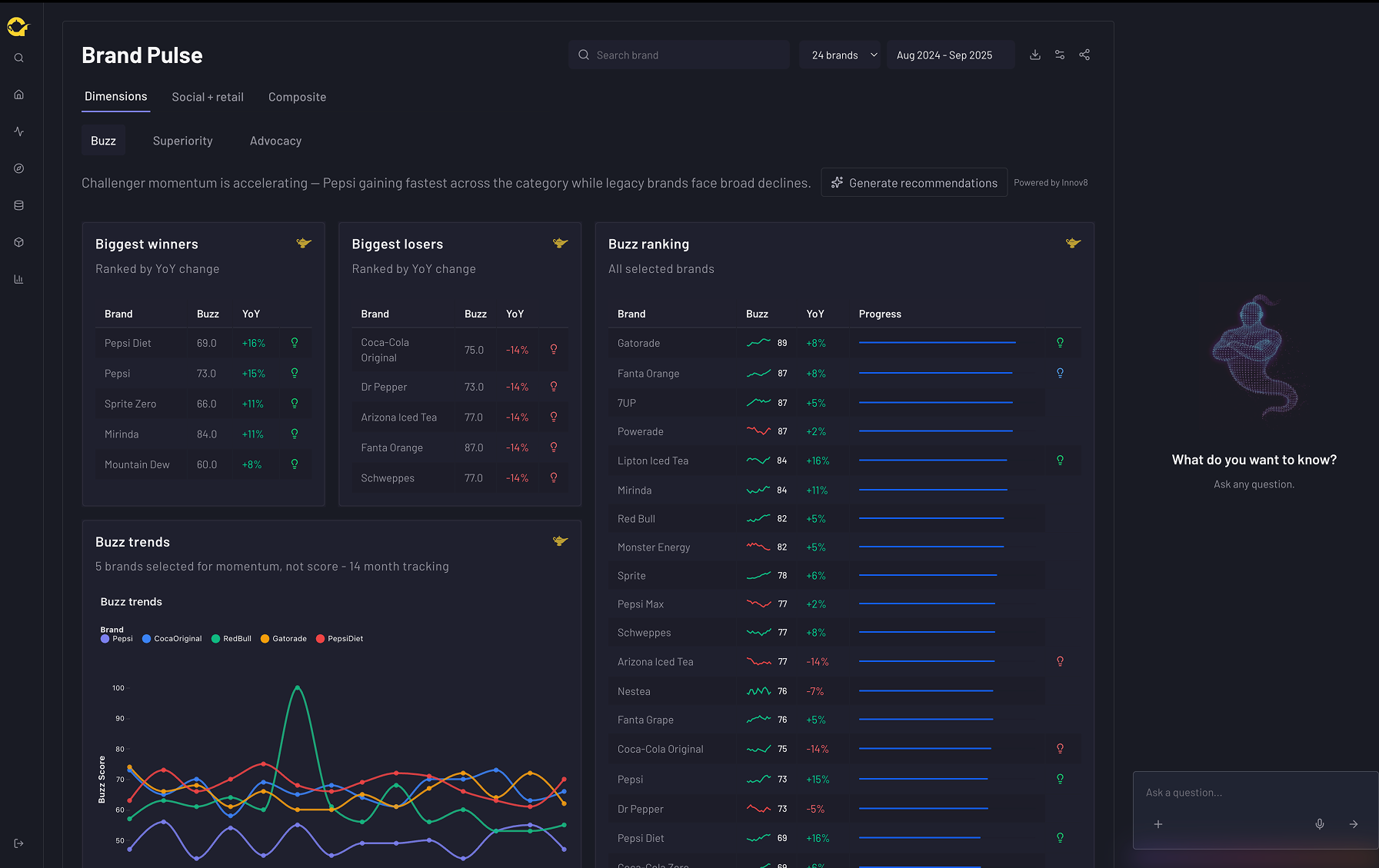1379x868 pixels.
Task: Click the microphone icon in chat box
Action: point(1320,824)
